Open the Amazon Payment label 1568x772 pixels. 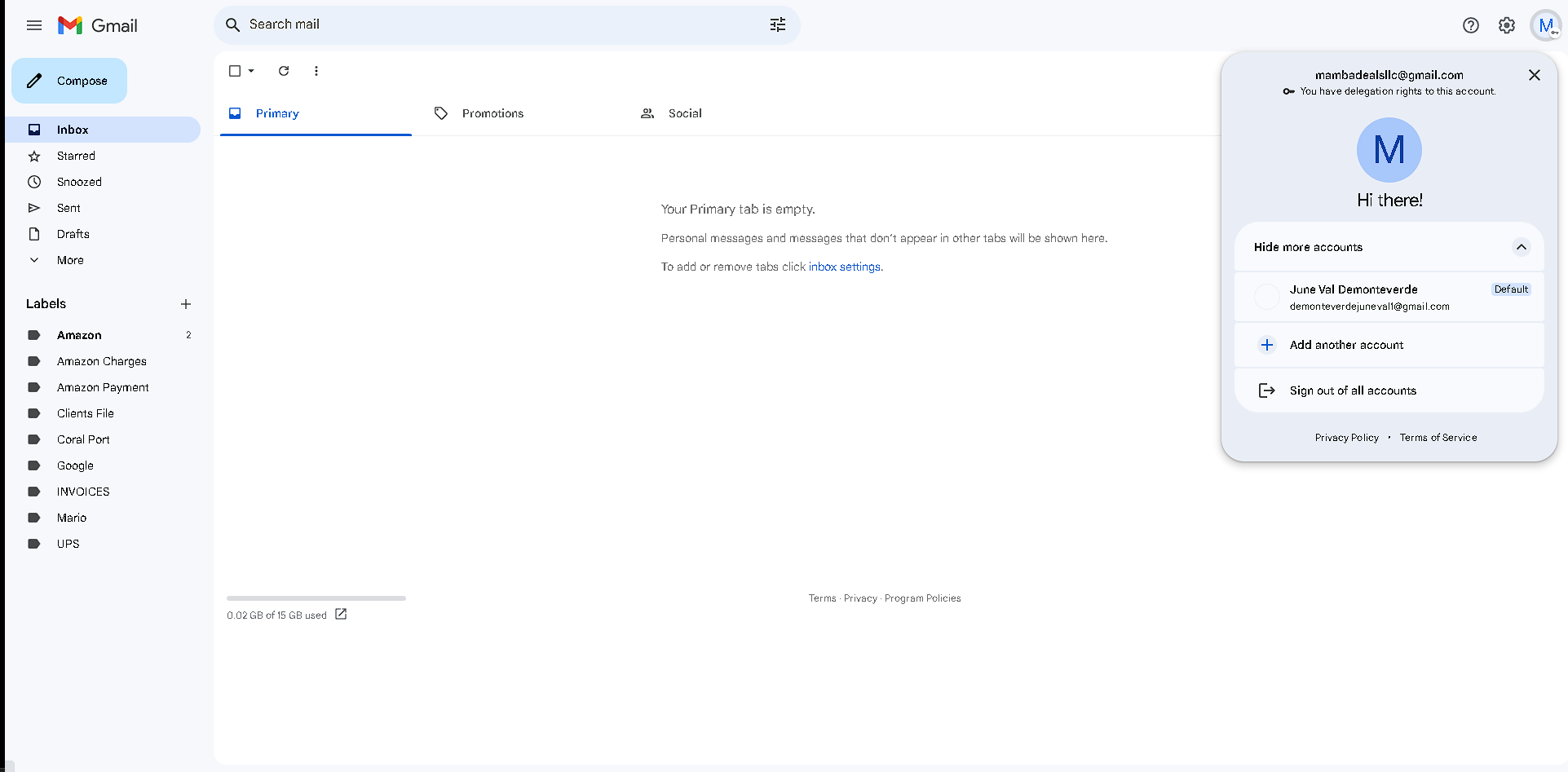click(x=103, y=387)
